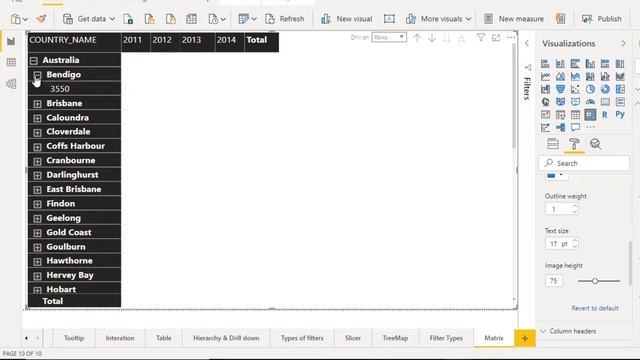Viewport: 640px width, 360px height.
Task: Expand the Geelong row
Action: click(x=38, y=218)
